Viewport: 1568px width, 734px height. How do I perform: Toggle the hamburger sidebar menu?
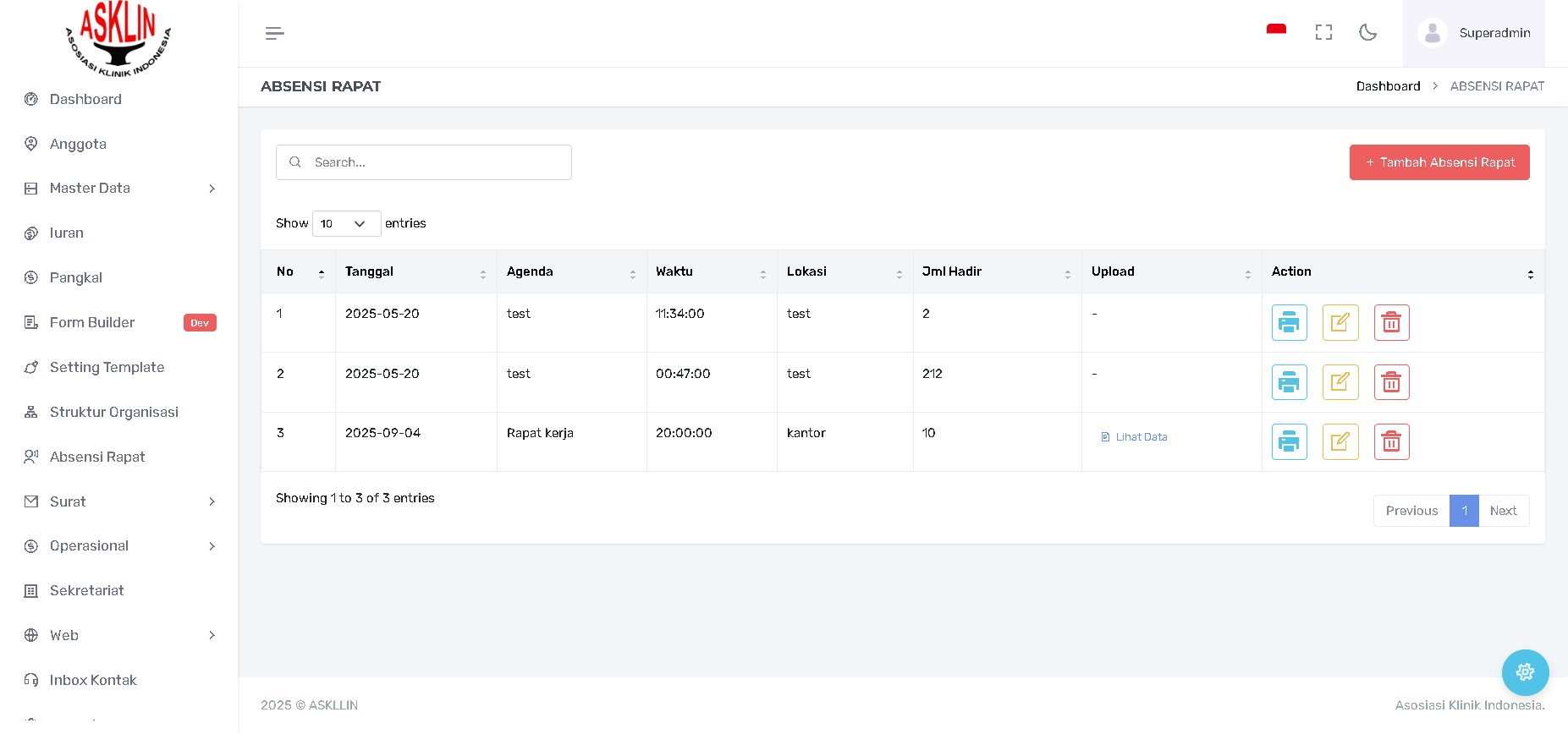point(274,33)
